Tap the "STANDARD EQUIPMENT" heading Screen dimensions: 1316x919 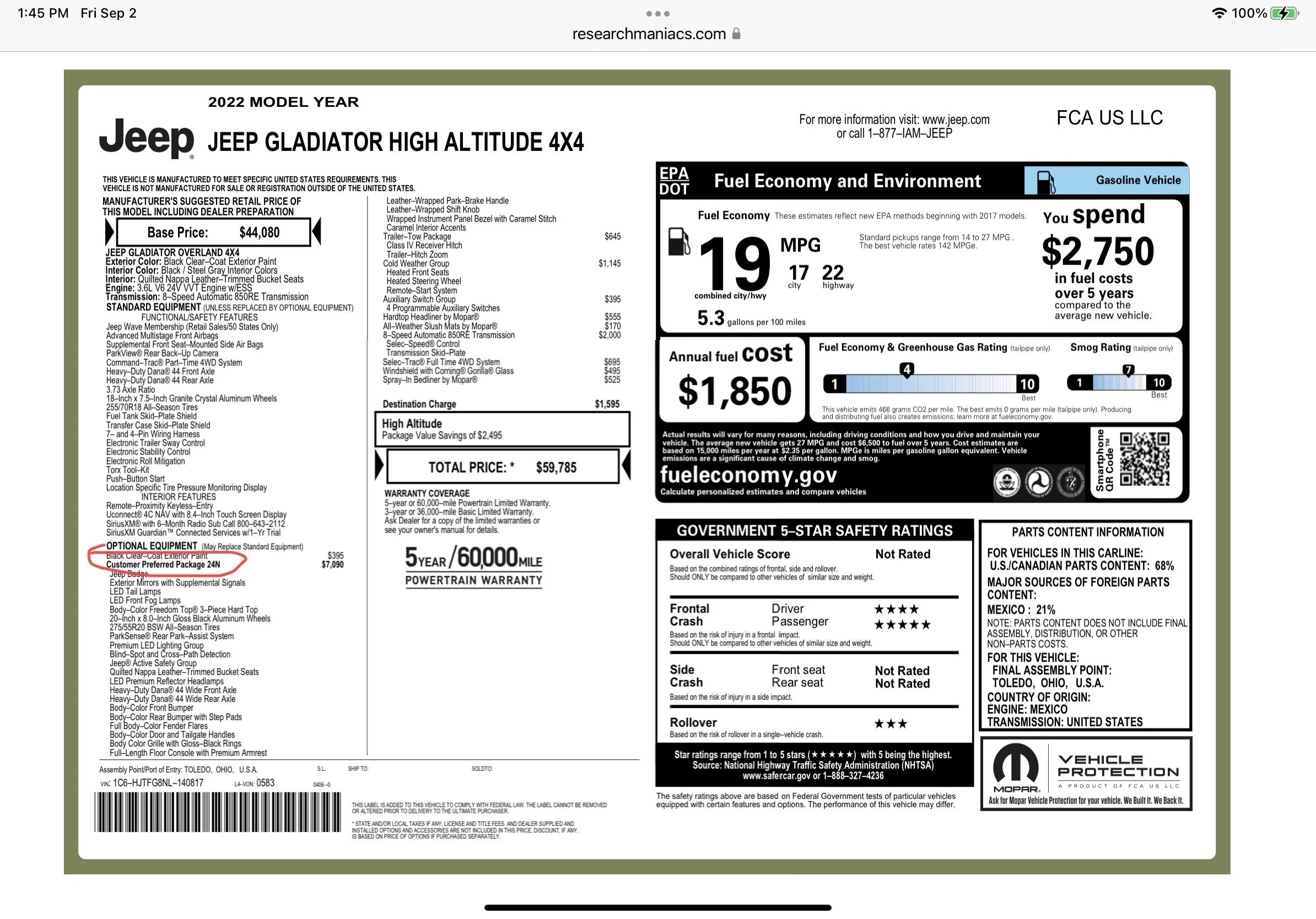pyautogui.click(x=153, y=307)
